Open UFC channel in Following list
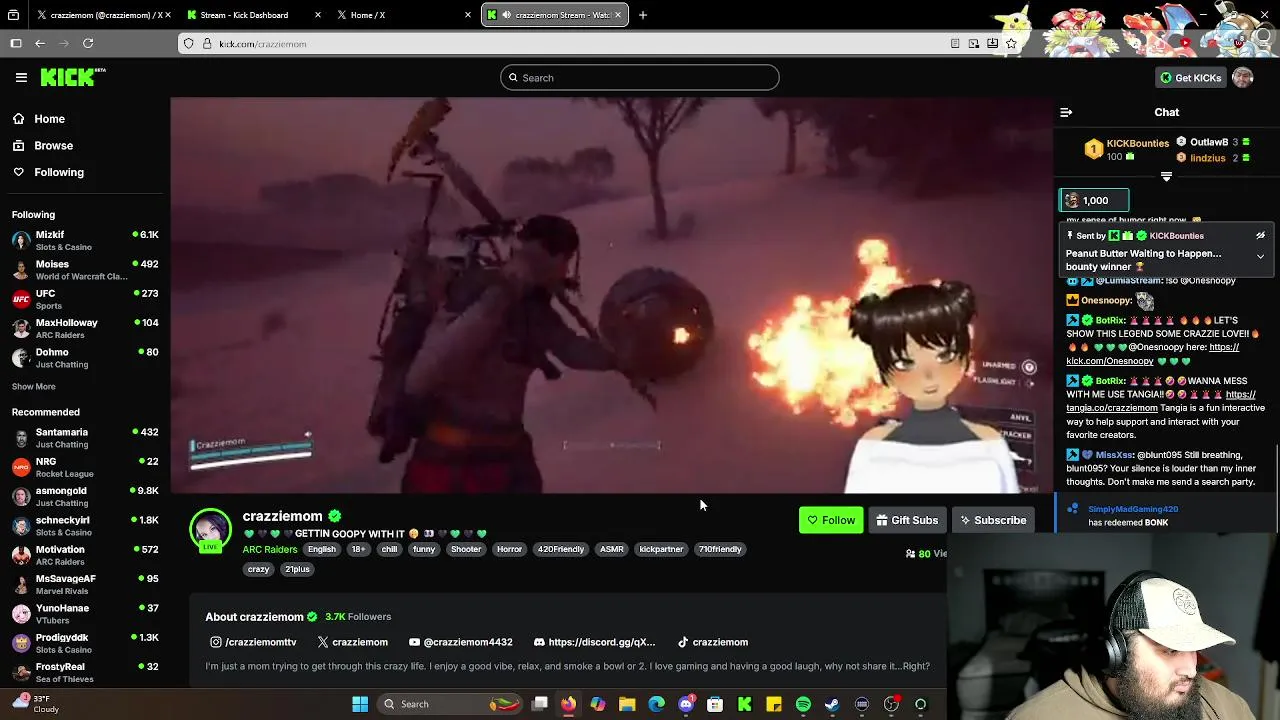 click(85, 299)
